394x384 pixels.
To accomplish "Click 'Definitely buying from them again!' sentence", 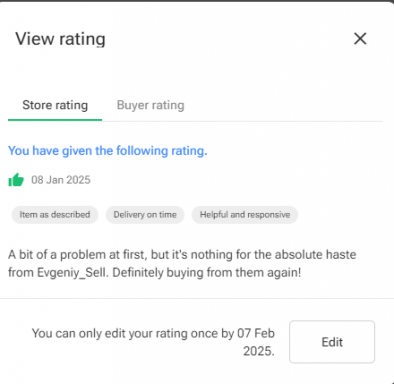I will coord(207,273).
